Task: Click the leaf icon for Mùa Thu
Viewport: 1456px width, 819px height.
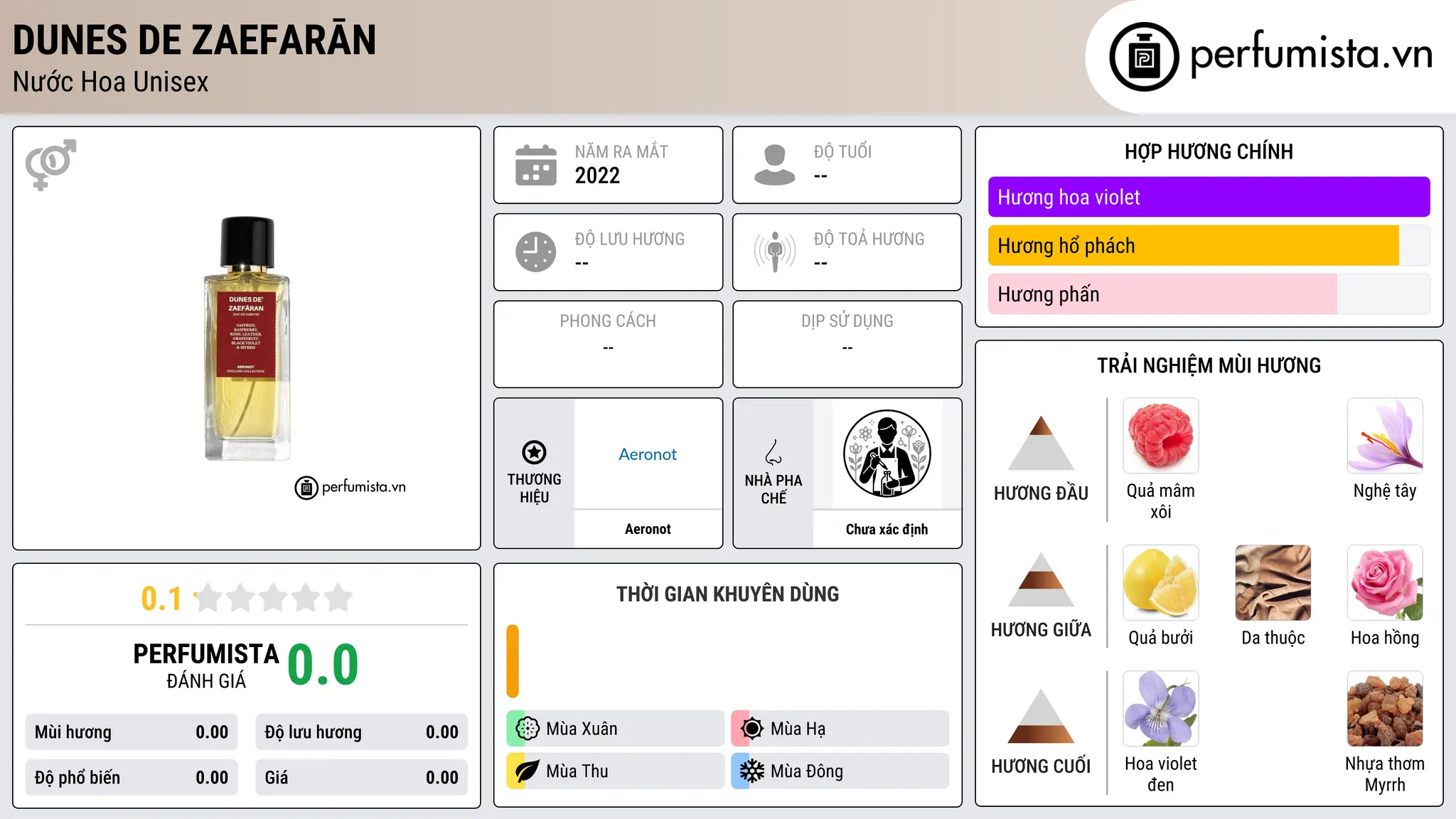Action: click(x=528, y=771)
